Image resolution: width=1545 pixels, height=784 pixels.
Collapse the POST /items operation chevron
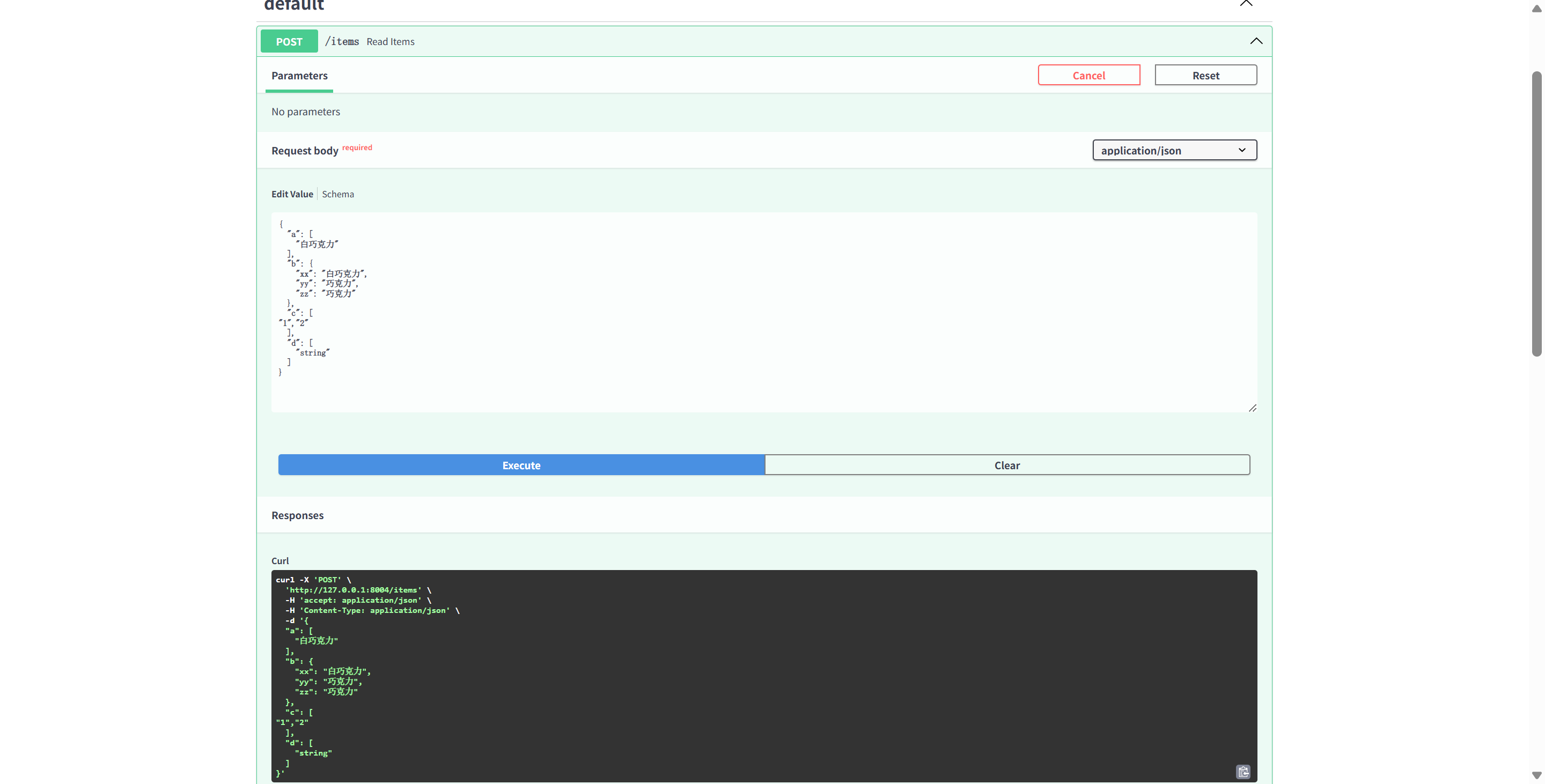point(1256,41)
